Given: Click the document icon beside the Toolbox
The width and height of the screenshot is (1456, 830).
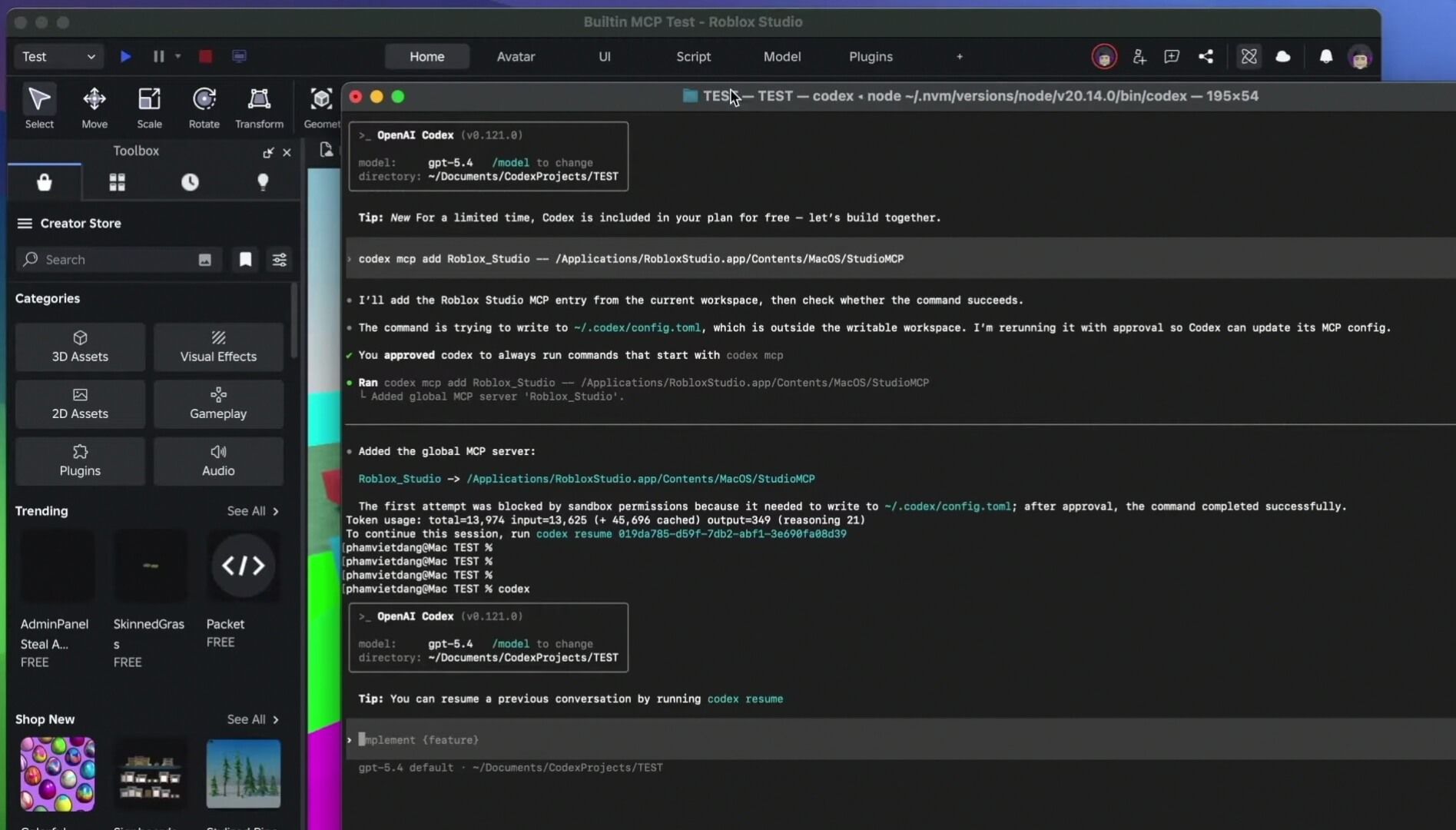Looking at the screenshot, I should (326, 150).
